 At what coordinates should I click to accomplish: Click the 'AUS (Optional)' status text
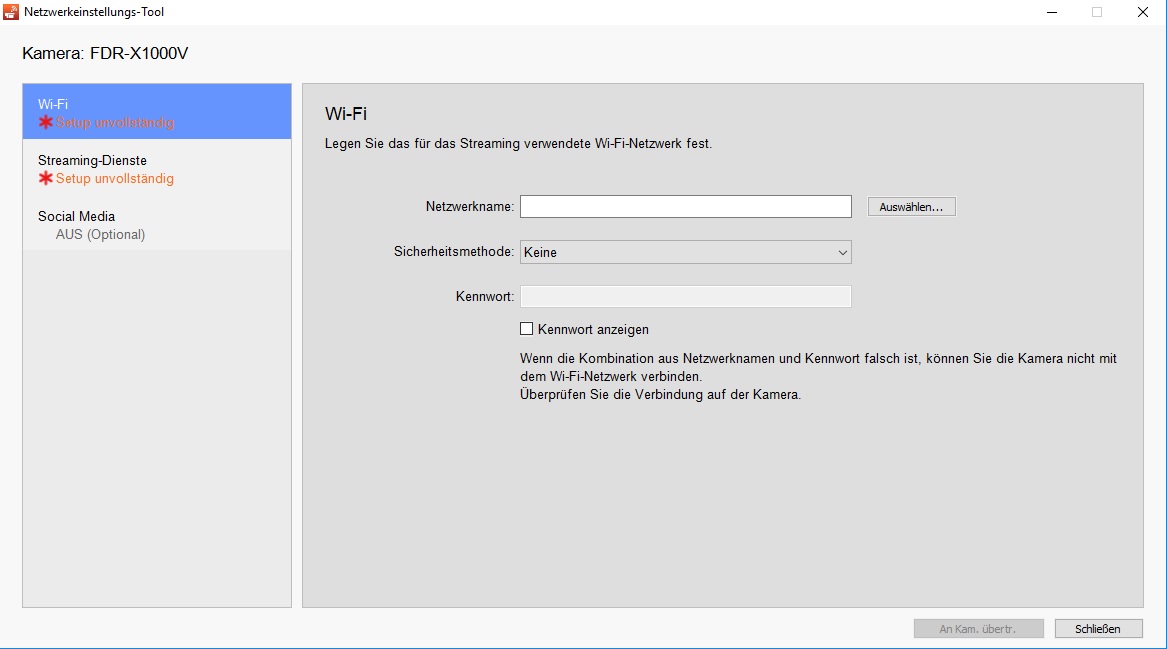[100, 235]
